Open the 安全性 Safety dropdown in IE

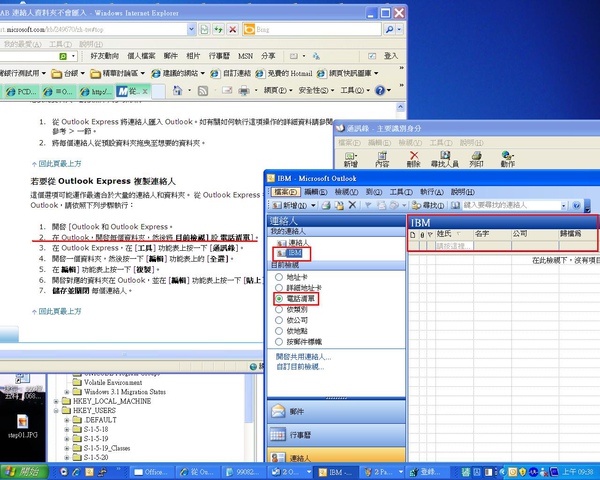tap(316, 91)
